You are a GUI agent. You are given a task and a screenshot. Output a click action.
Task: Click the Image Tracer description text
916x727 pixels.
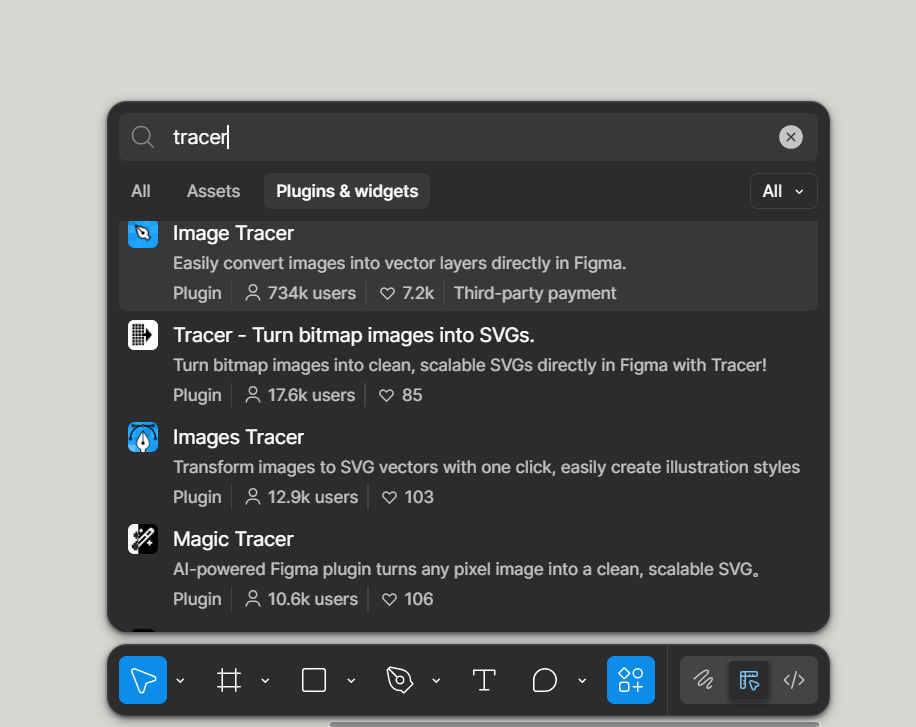(400, 264)
